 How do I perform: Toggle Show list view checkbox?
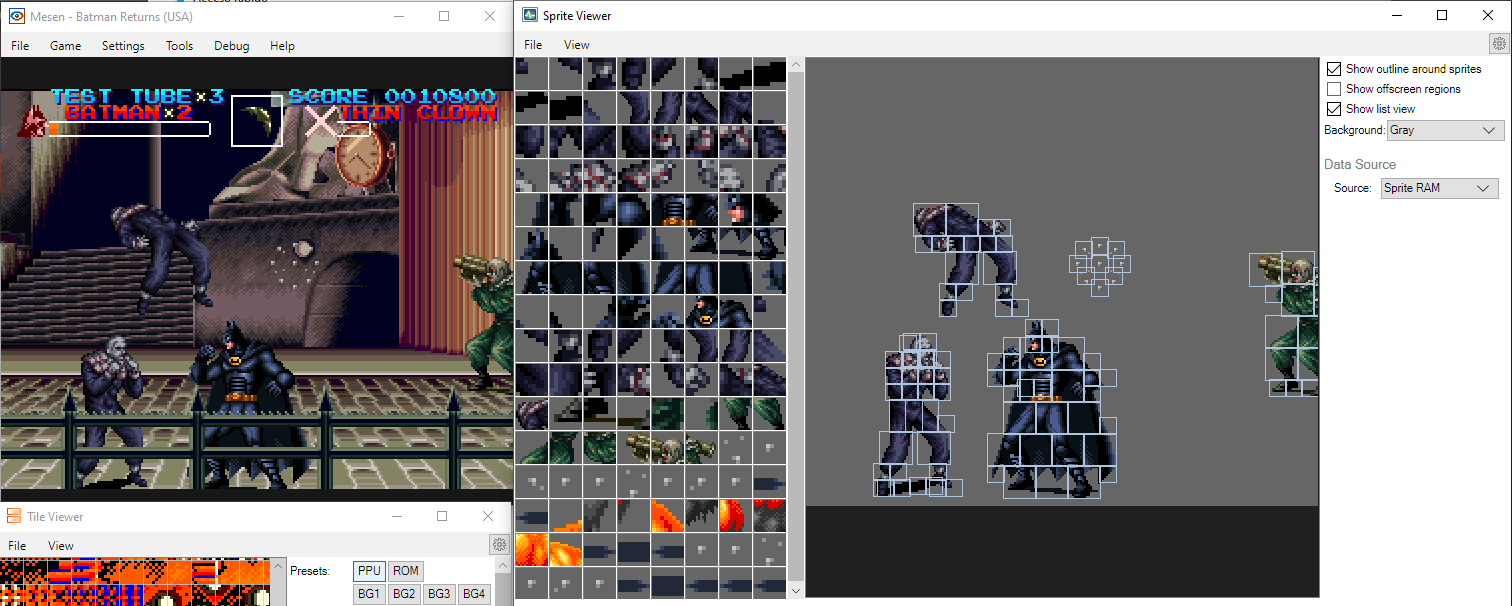point(1334,109)
